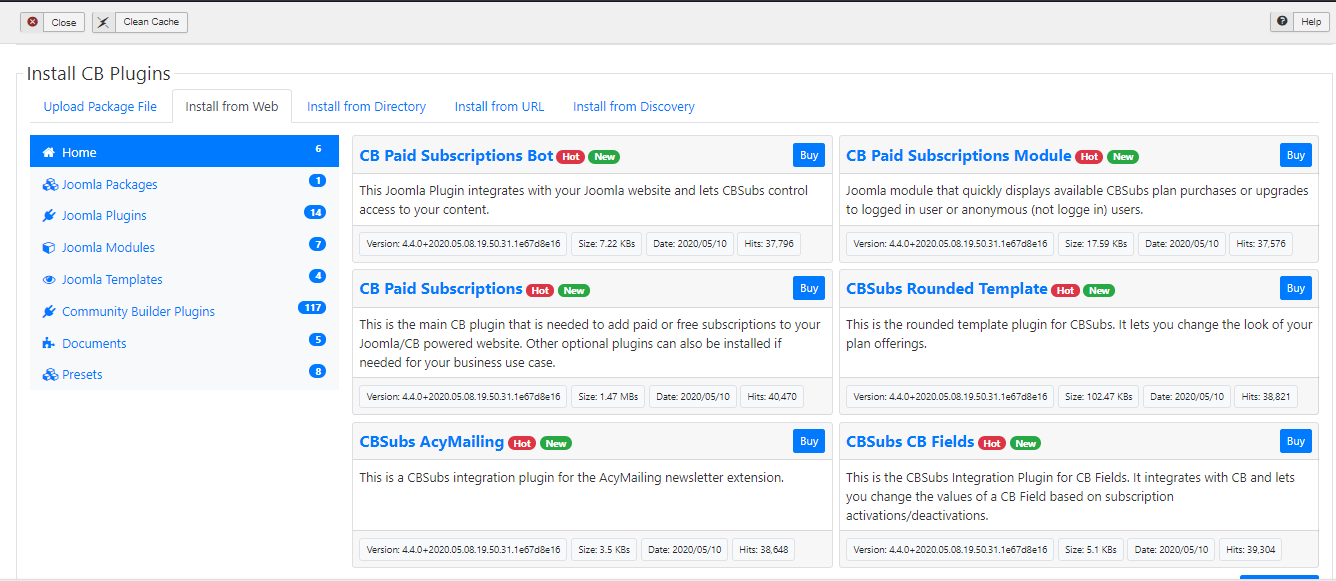
Task: Click "Size: 3.5 KBs" label
Action: pos(604,549)
